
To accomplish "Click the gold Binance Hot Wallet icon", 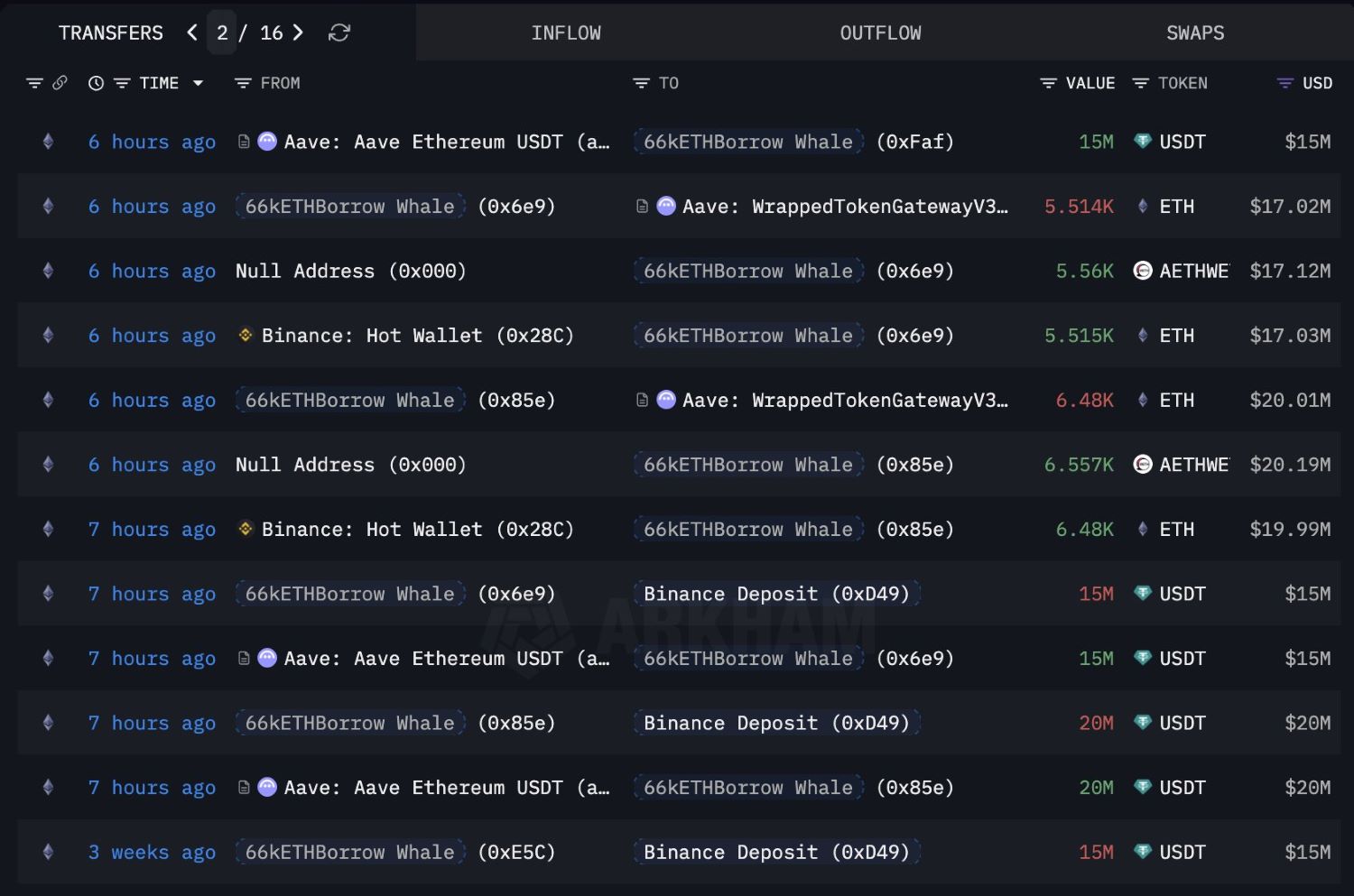I will coord(244,335).
